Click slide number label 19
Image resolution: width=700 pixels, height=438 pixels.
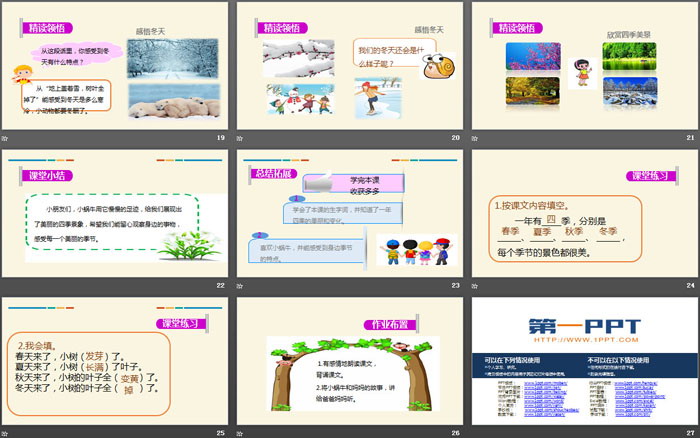click(221, 138)
